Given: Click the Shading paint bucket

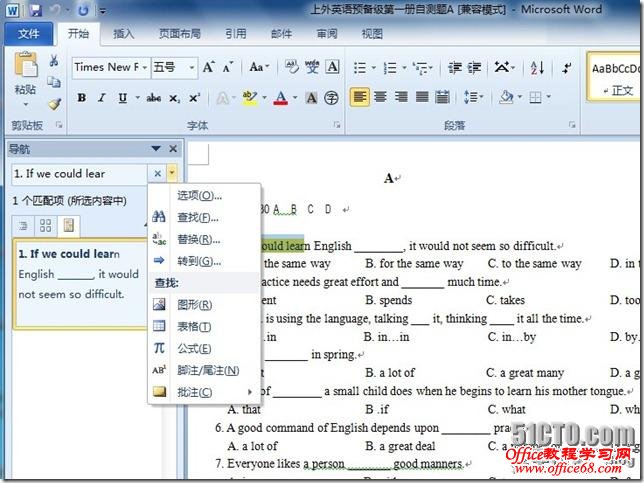Looking at the screenshot, I should (506, 97).
